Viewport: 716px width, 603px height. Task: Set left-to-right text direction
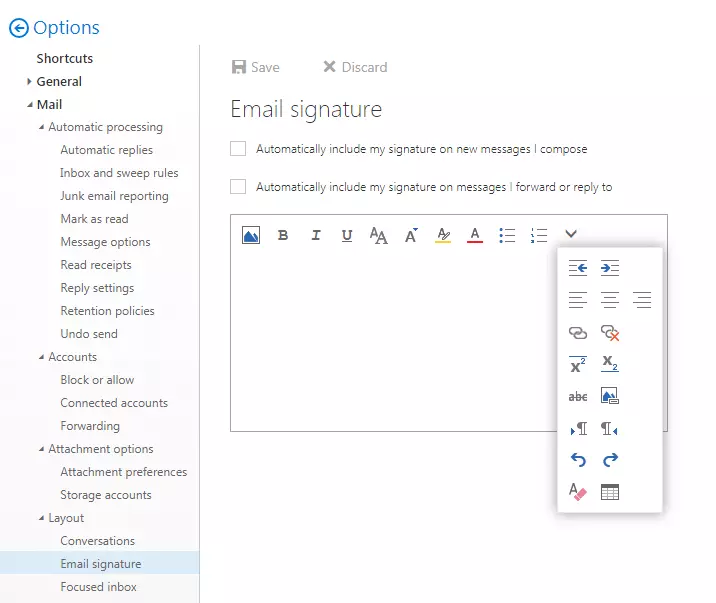click(x=579, y=429)
